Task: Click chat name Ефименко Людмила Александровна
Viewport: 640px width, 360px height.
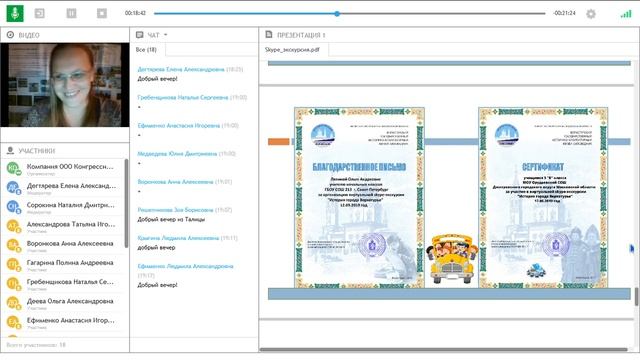Action: tap(185, 266)
